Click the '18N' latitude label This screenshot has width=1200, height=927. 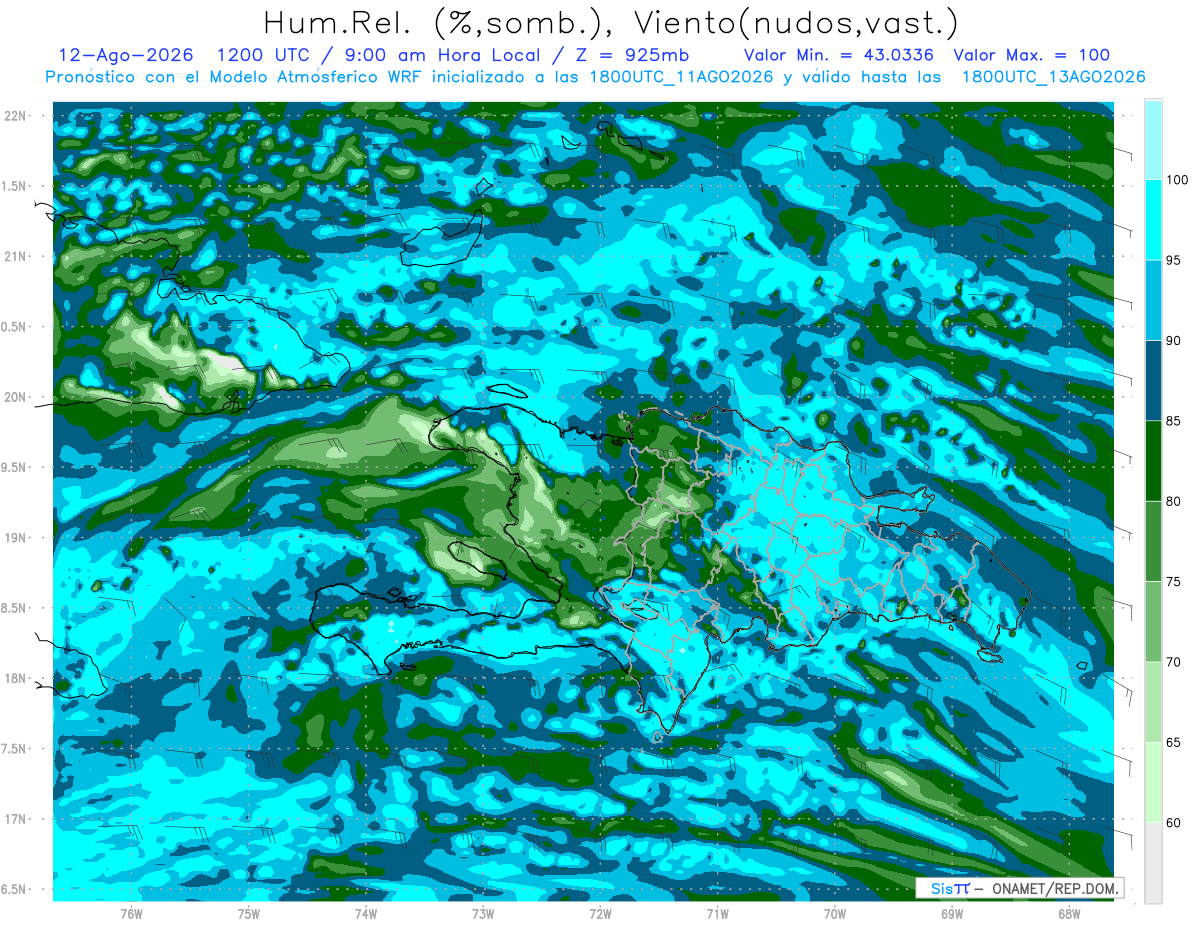pos(16,679)
